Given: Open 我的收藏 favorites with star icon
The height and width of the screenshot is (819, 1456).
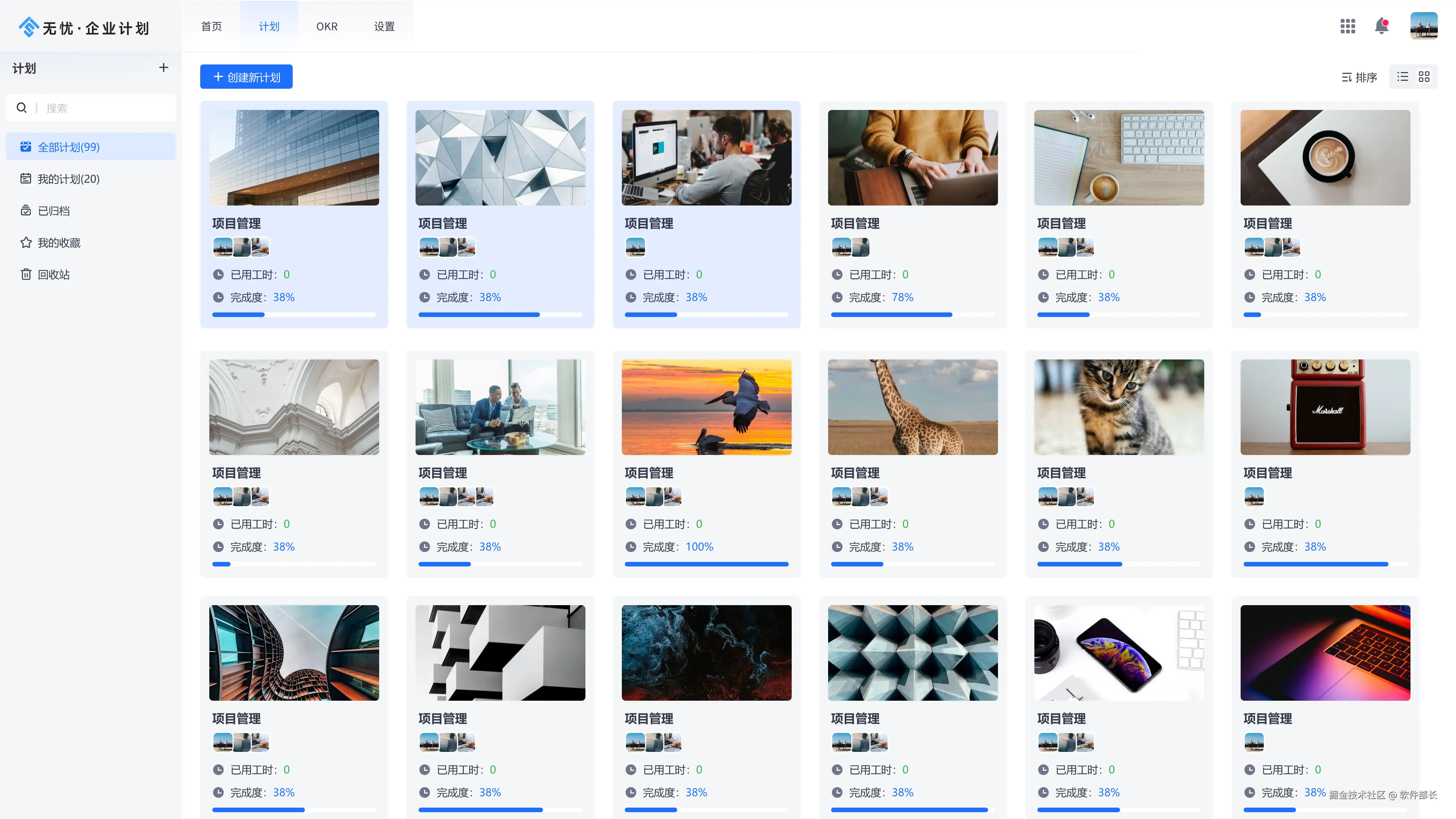Looking at the screenshot, I should click(58, 243).
